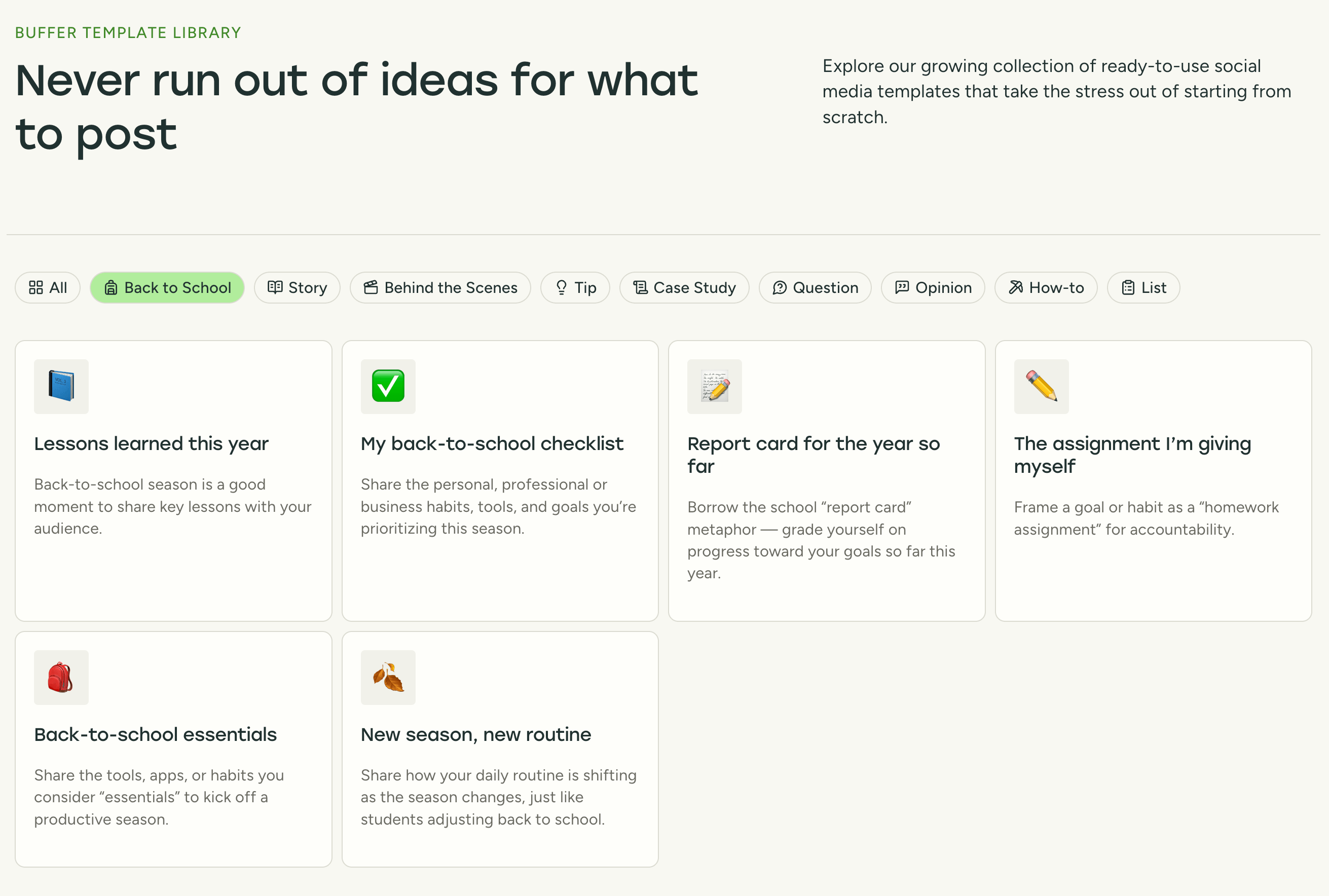Click the pencil emoji on assignment template card

click(x=1041, y=386)
